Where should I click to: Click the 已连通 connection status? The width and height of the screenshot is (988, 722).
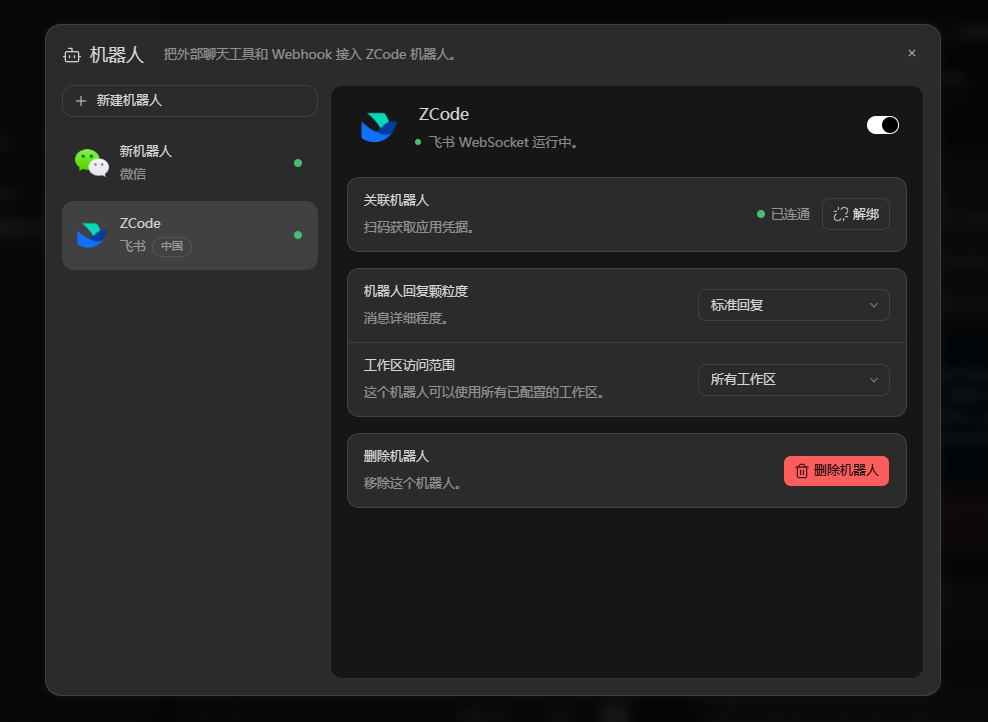pyautogui.click(x=783, y=214)
